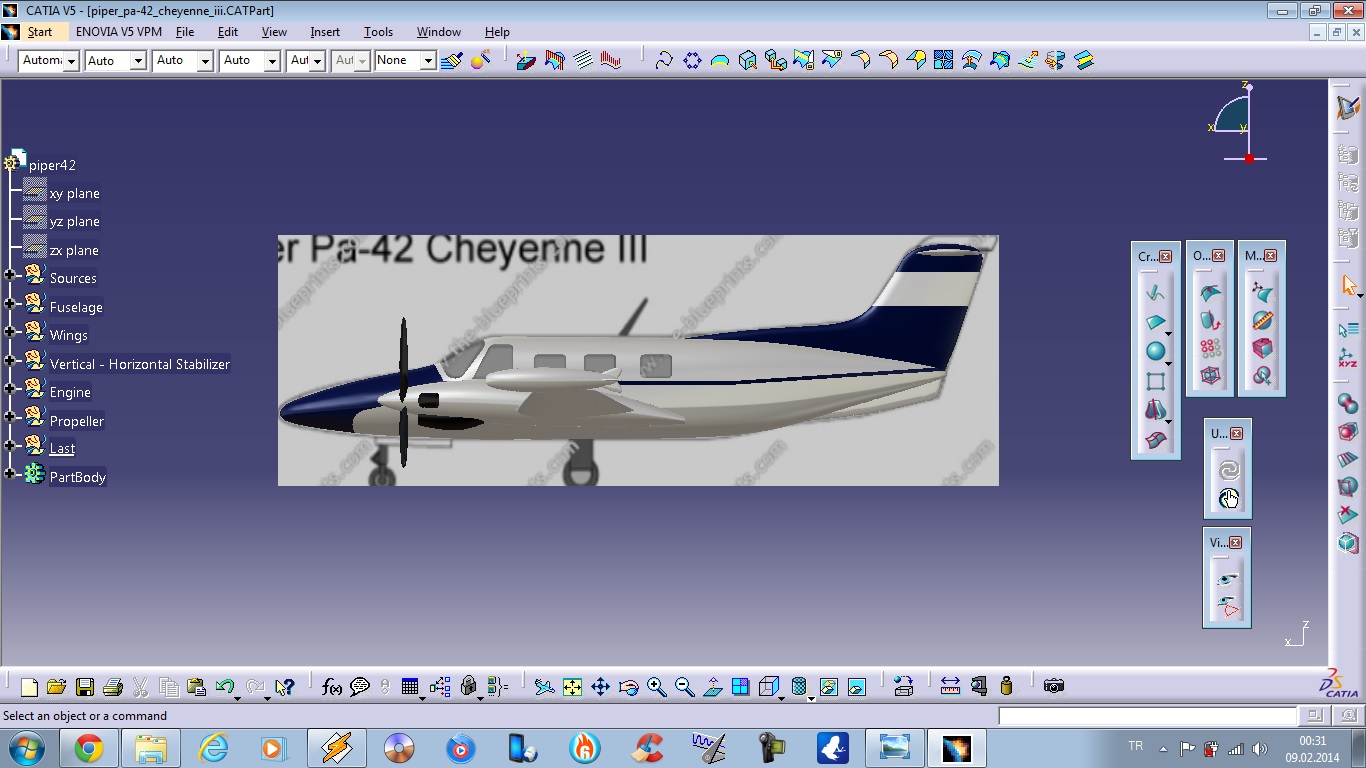This screenshot has height=768, width=1366.
Task: Select the Sphere surface tool
Action: click(x=1156, y=352)
